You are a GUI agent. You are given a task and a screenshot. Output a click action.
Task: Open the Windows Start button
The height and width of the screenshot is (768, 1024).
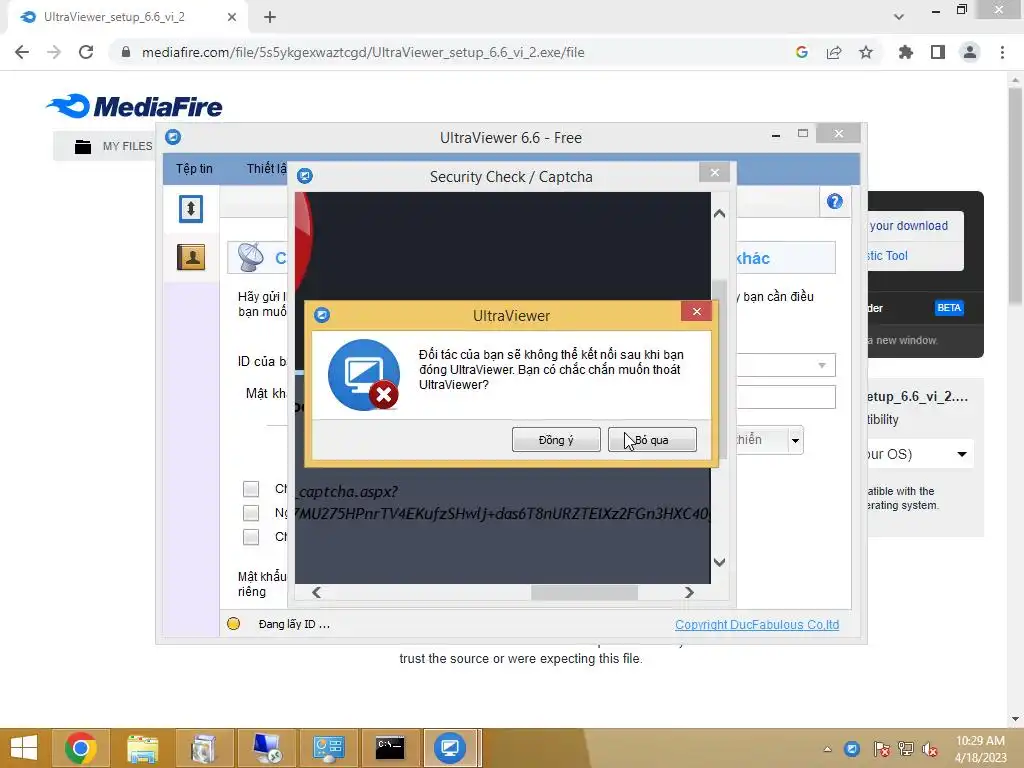(x=24, y=748)
